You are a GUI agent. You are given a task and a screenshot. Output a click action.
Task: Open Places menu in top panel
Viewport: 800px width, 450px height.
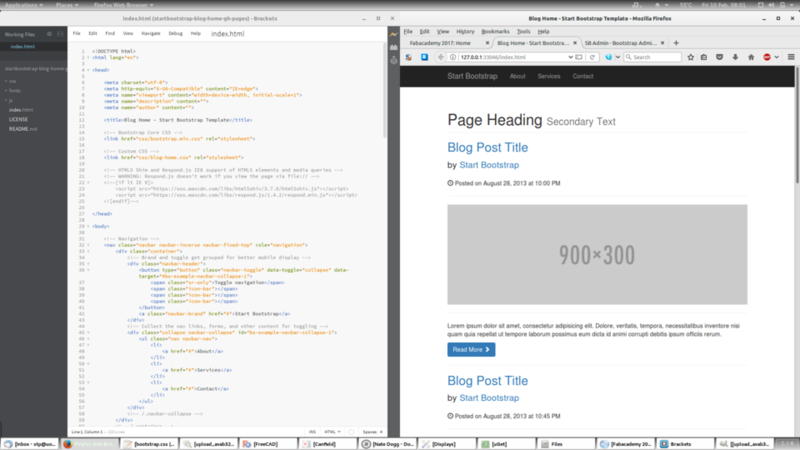point(67,5)
